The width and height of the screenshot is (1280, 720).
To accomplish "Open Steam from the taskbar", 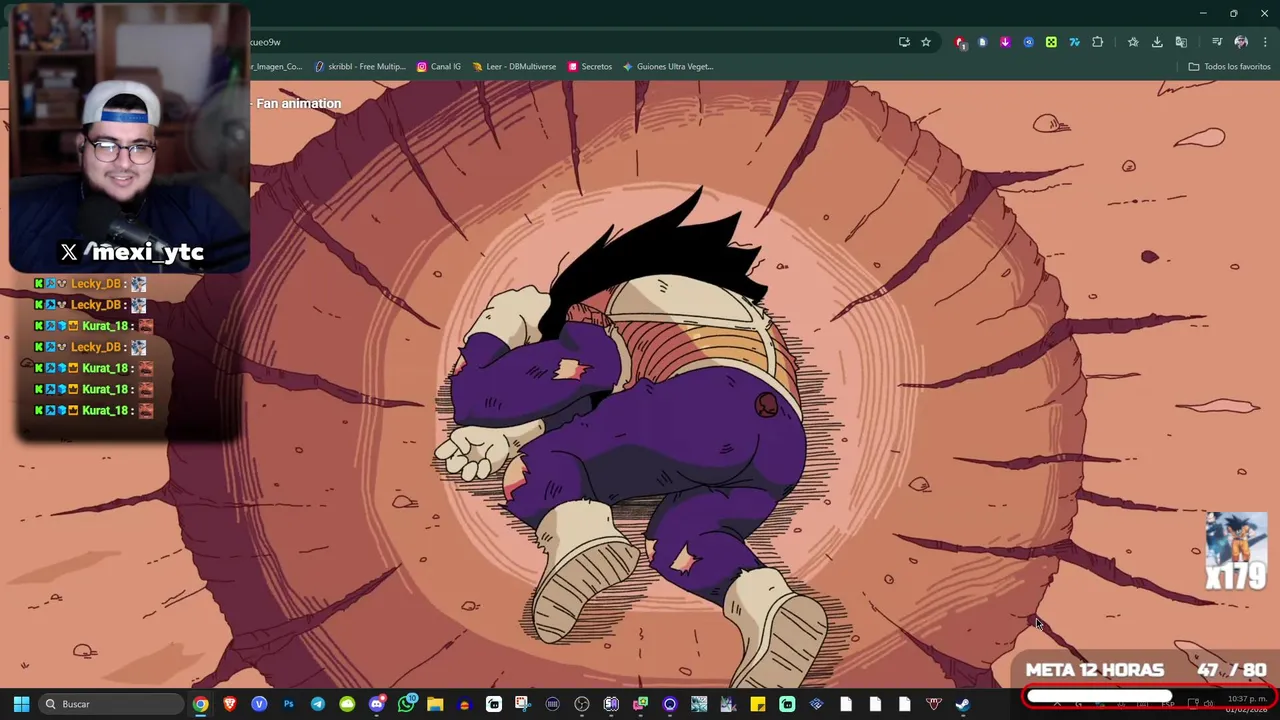I will pos(963,704).
